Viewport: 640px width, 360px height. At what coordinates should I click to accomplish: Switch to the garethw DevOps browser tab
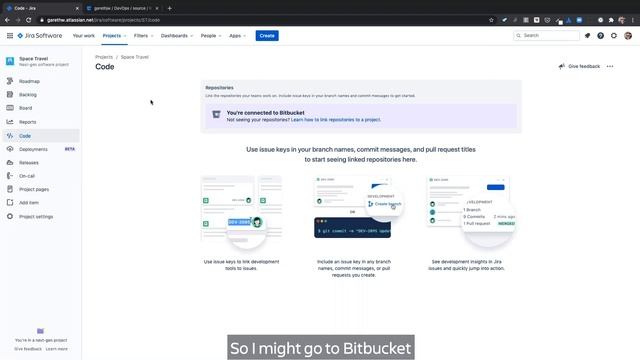122,8
